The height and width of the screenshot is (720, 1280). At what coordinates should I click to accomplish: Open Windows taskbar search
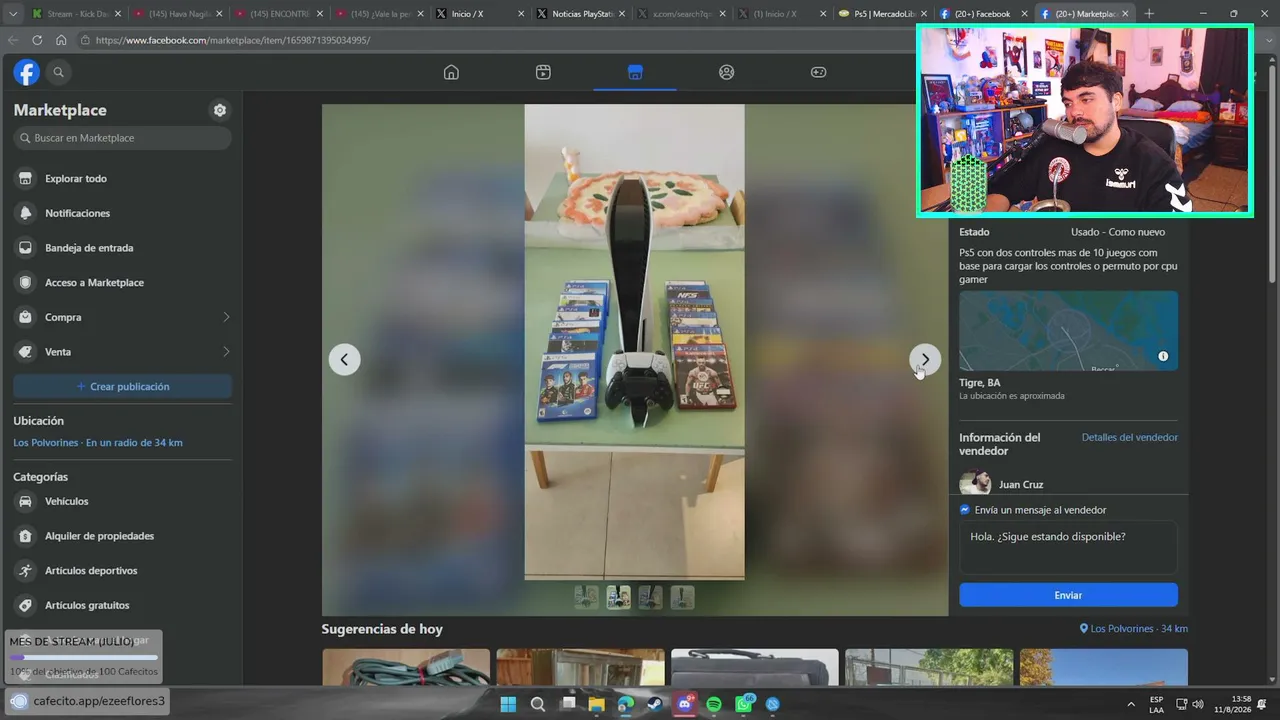pyautogui.click(x=538, y=704)
